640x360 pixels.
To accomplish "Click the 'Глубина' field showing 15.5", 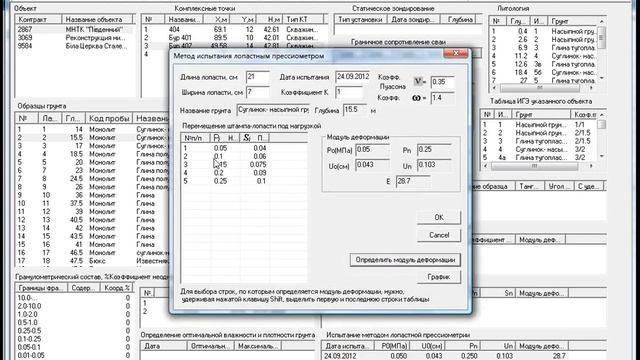I will [x=355, y=110].
